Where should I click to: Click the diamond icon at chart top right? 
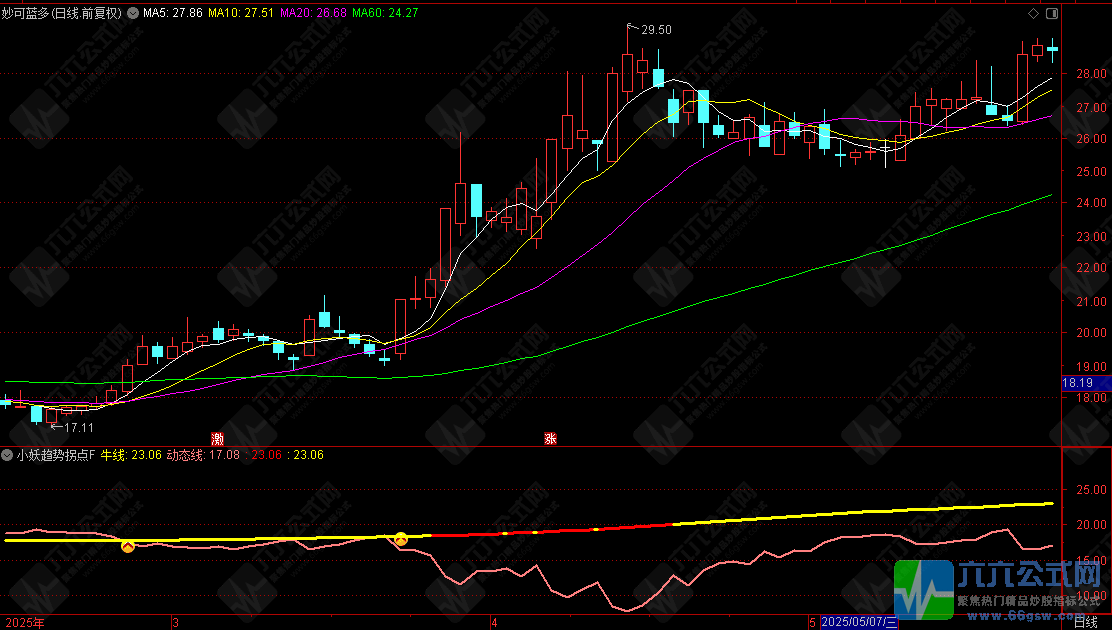[1033, 13]
